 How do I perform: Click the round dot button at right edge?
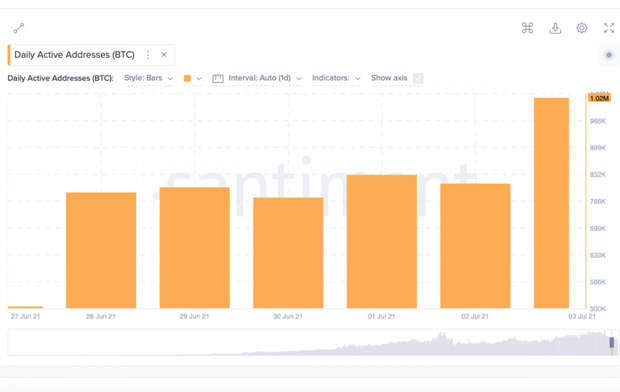coord(609,55)
